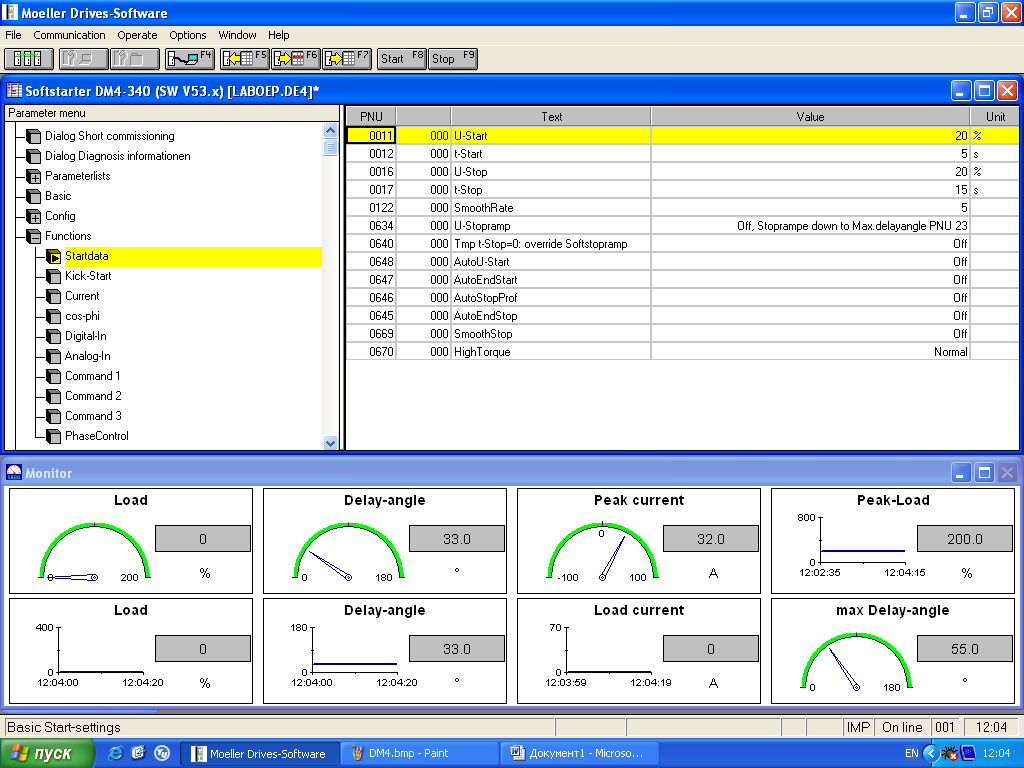Open the Operate menu
This screenshot has width=1024, height=768.
(x=137, y=35)
